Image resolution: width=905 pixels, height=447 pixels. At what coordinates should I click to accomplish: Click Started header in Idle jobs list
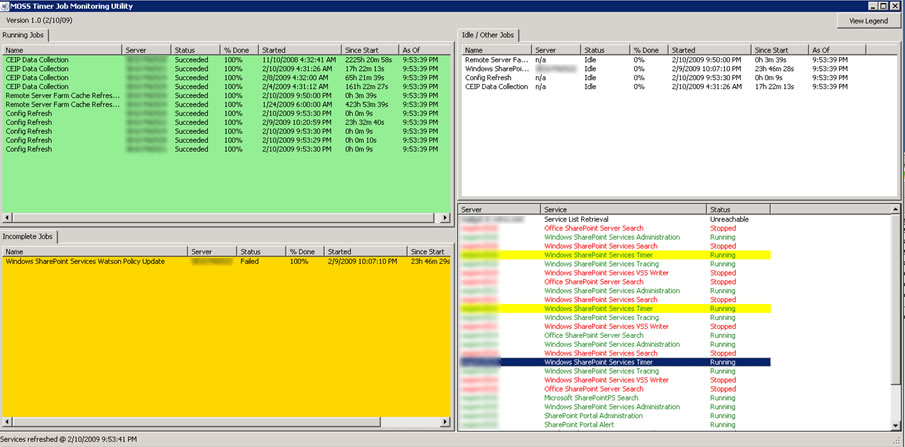(709, 50)
